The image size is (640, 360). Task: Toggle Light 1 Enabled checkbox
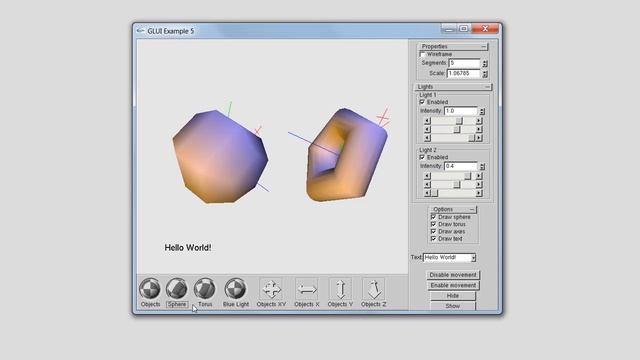pyautogui.click(x=422, y=102)
